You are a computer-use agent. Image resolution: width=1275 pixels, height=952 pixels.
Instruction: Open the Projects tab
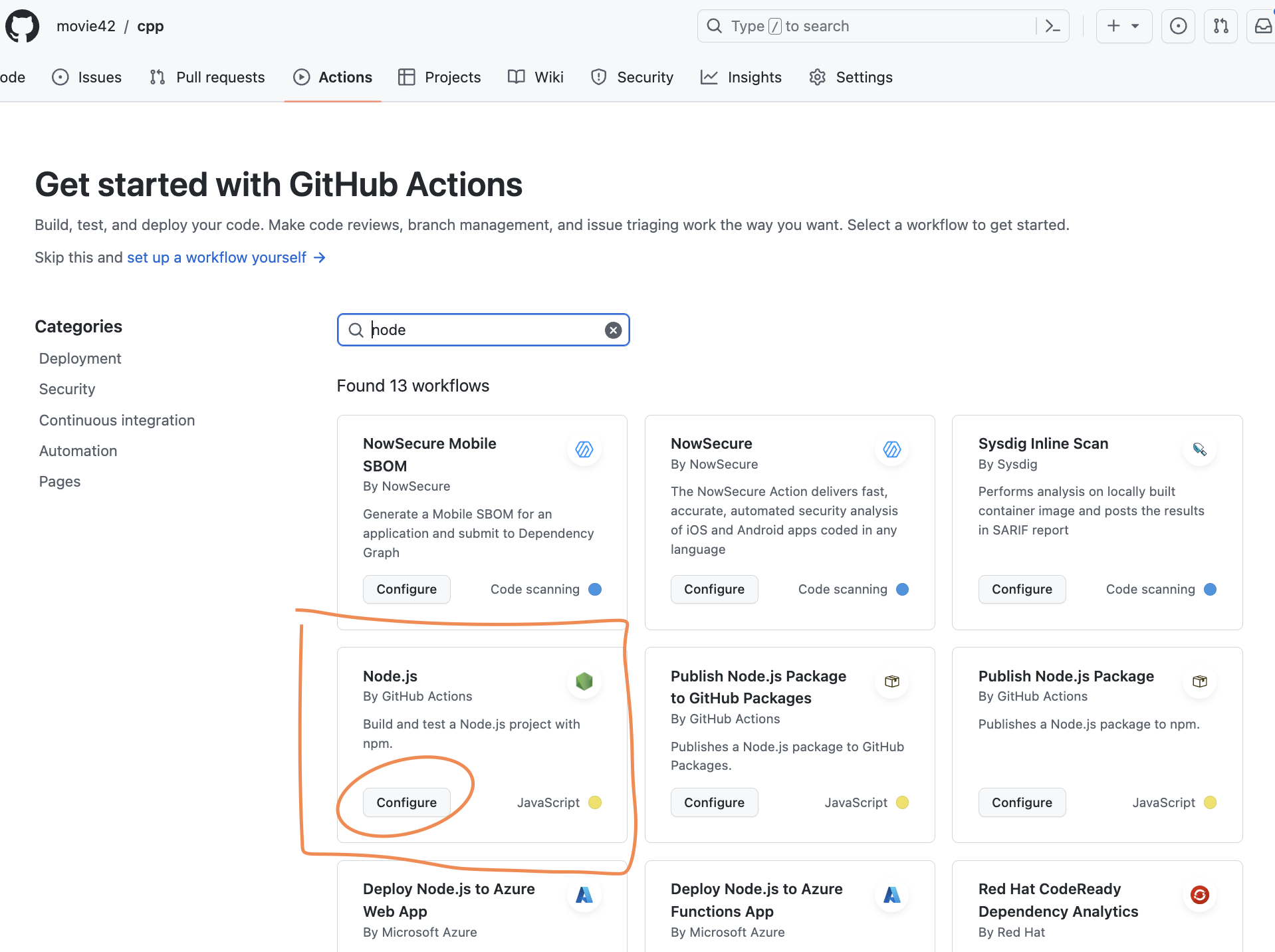(439, 77)
